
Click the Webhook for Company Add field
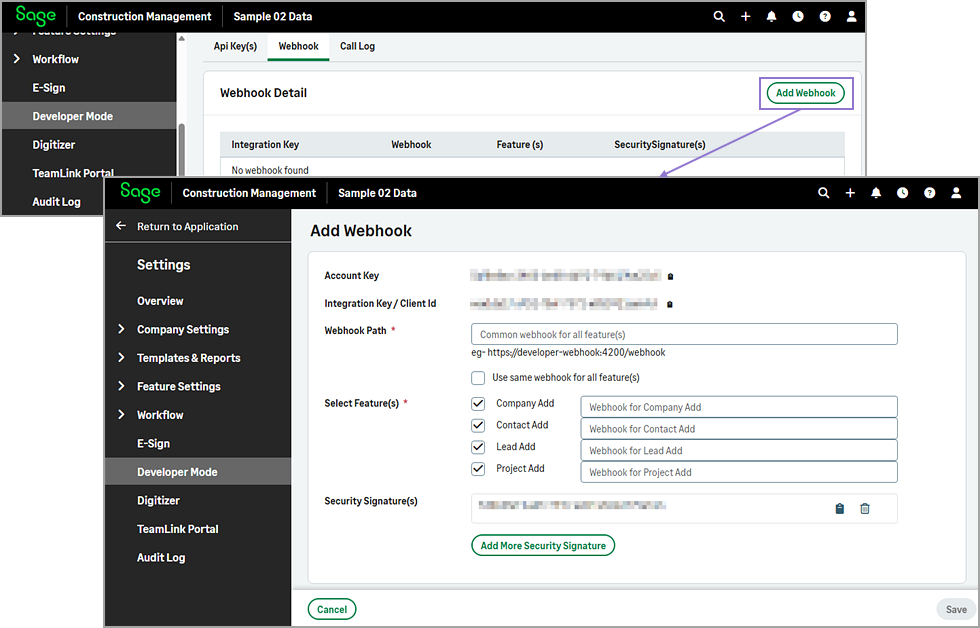point(739,407)
